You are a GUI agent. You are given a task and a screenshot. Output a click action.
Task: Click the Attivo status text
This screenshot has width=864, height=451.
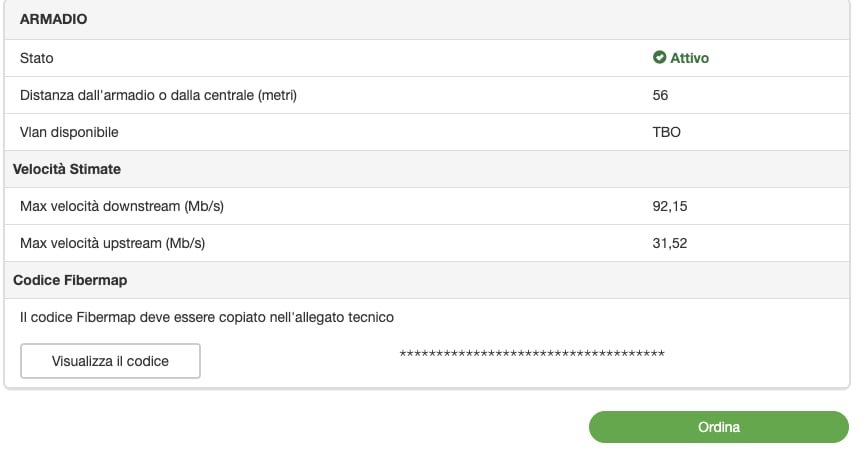(689, 58)
